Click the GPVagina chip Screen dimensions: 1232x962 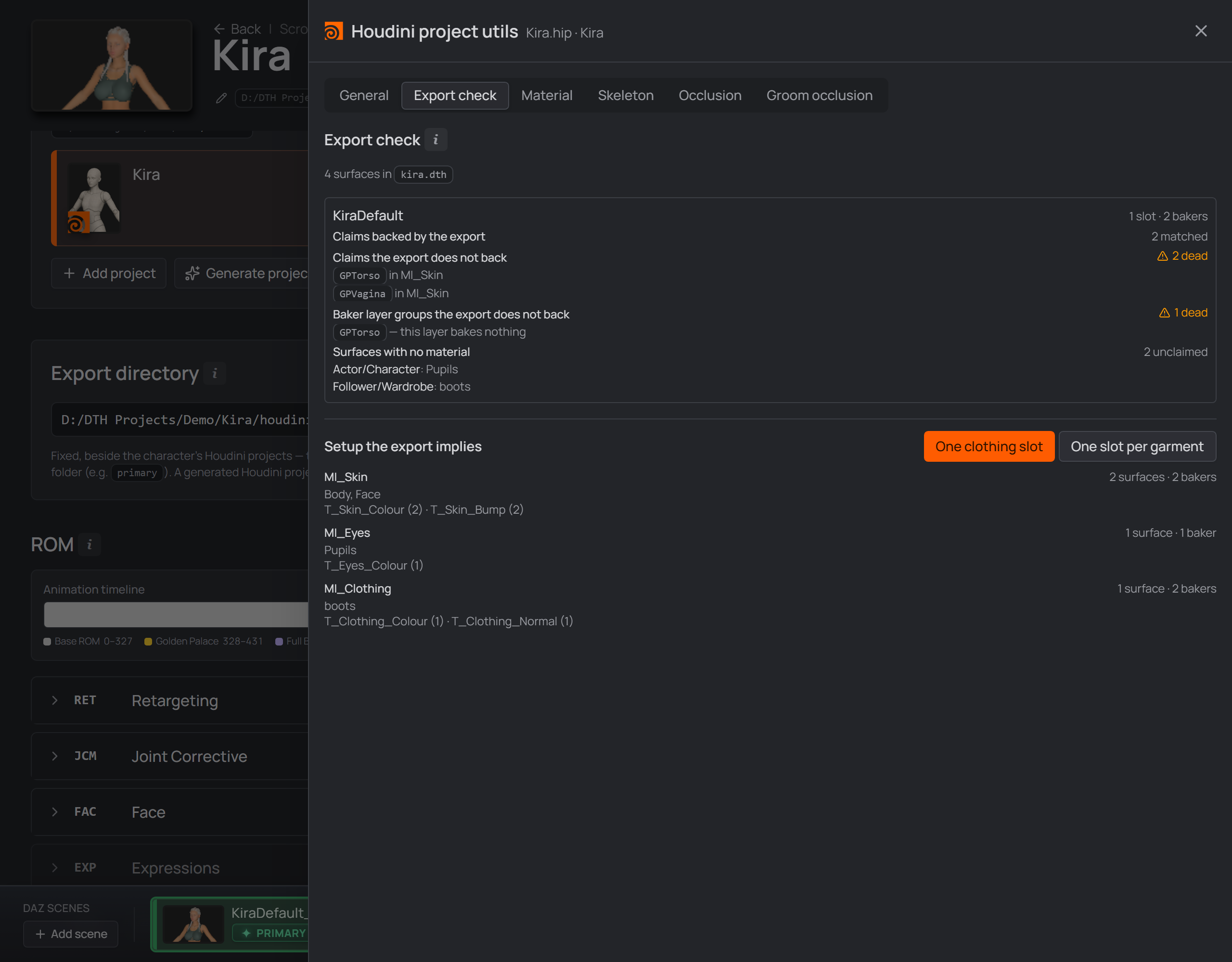point(362,294)
